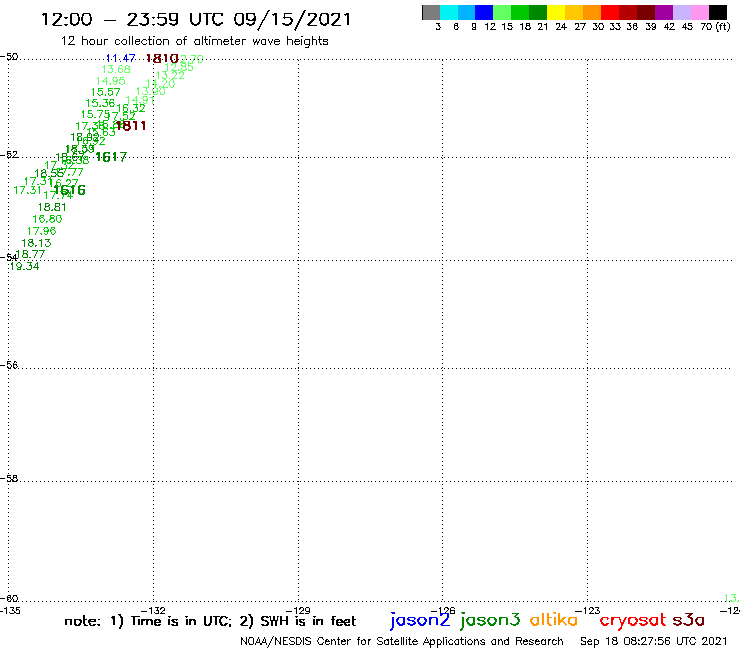This screenshot has height=650, width=740.
Task: Select the jason3 satellite legend label
Action: (x=490, y=620)
